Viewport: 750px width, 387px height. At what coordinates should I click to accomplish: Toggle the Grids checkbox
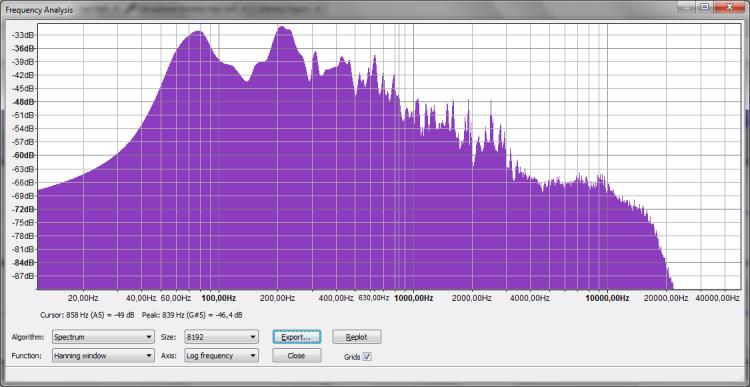pos(367,357)
